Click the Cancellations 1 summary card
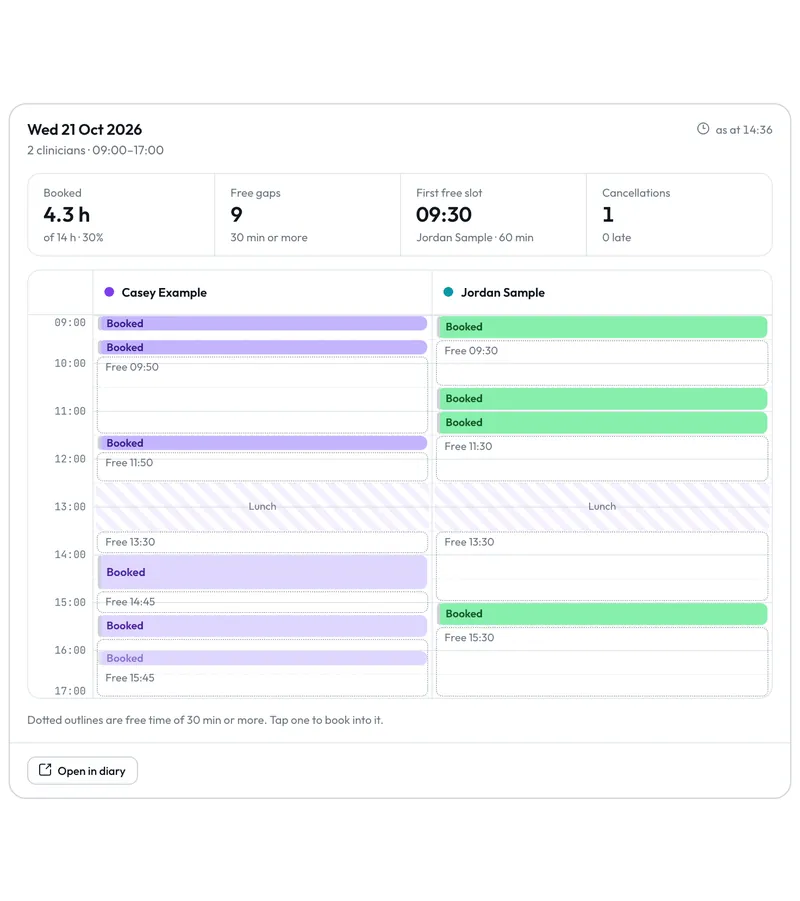 tap(679, 215)
